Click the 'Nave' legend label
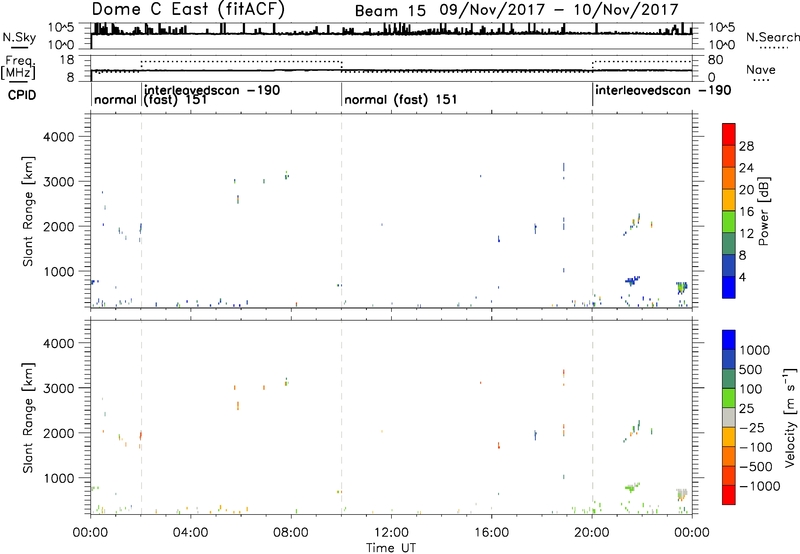Image resolution: width=800 pixels, height=554 pixels. coord(761,69)
